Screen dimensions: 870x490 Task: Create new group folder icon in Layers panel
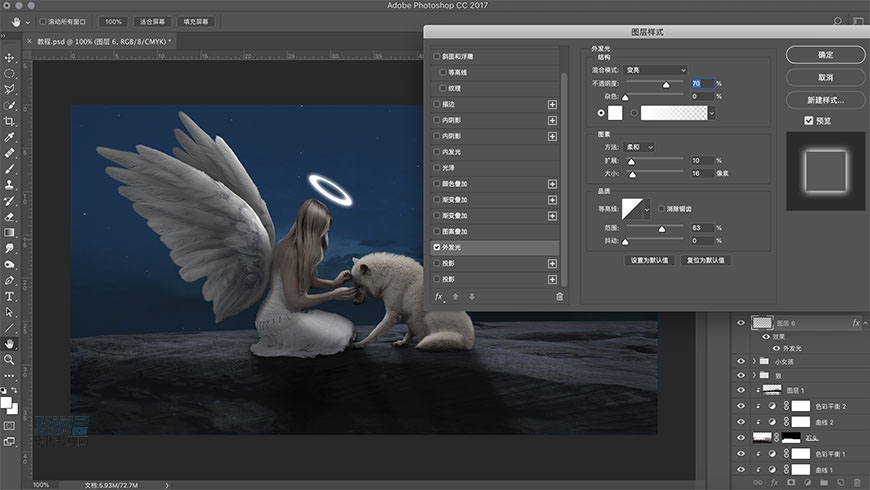coord(824,483)
